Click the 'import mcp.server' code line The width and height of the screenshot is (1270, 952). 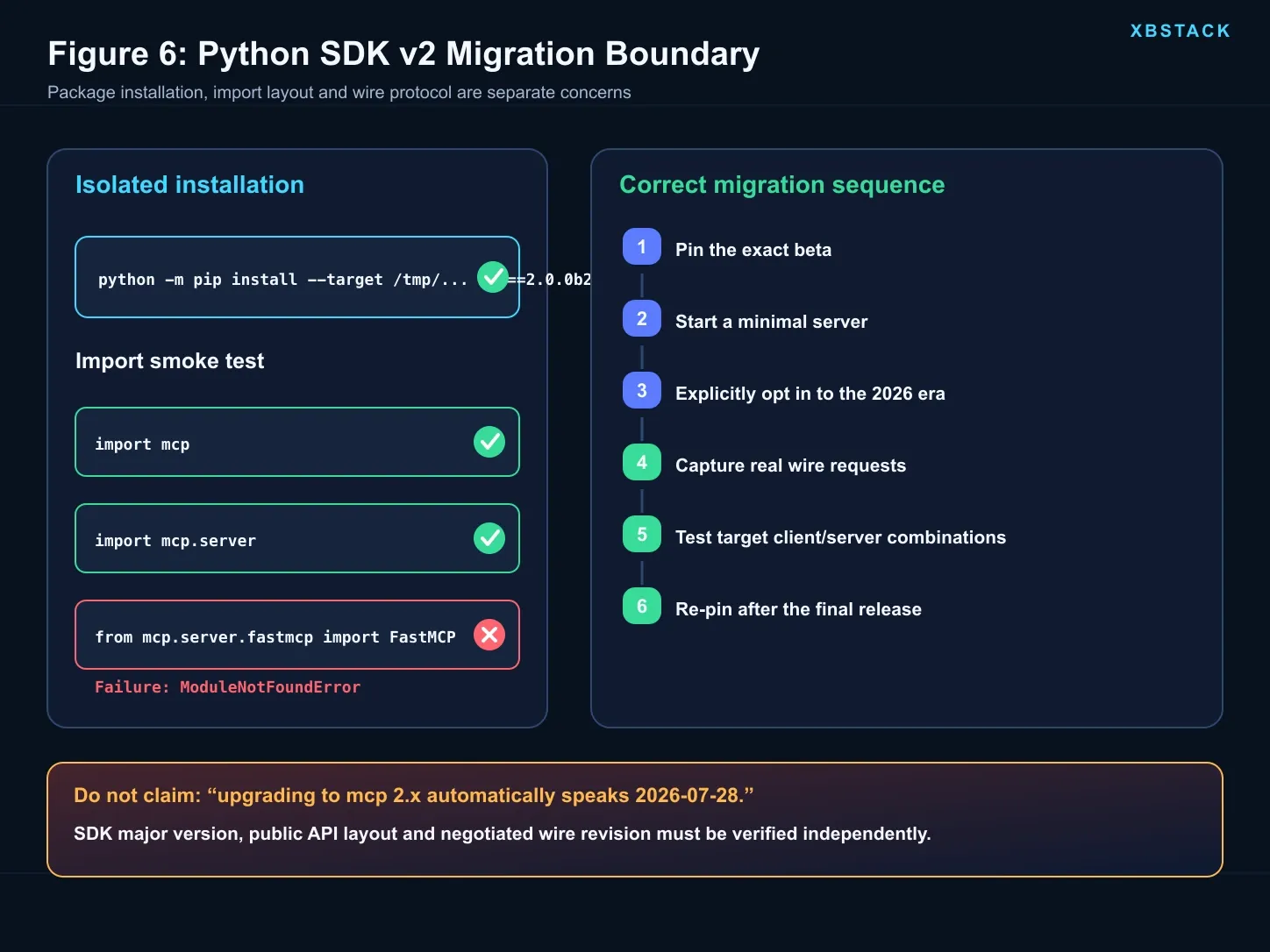pyautogui.click(x=175, y=541)
